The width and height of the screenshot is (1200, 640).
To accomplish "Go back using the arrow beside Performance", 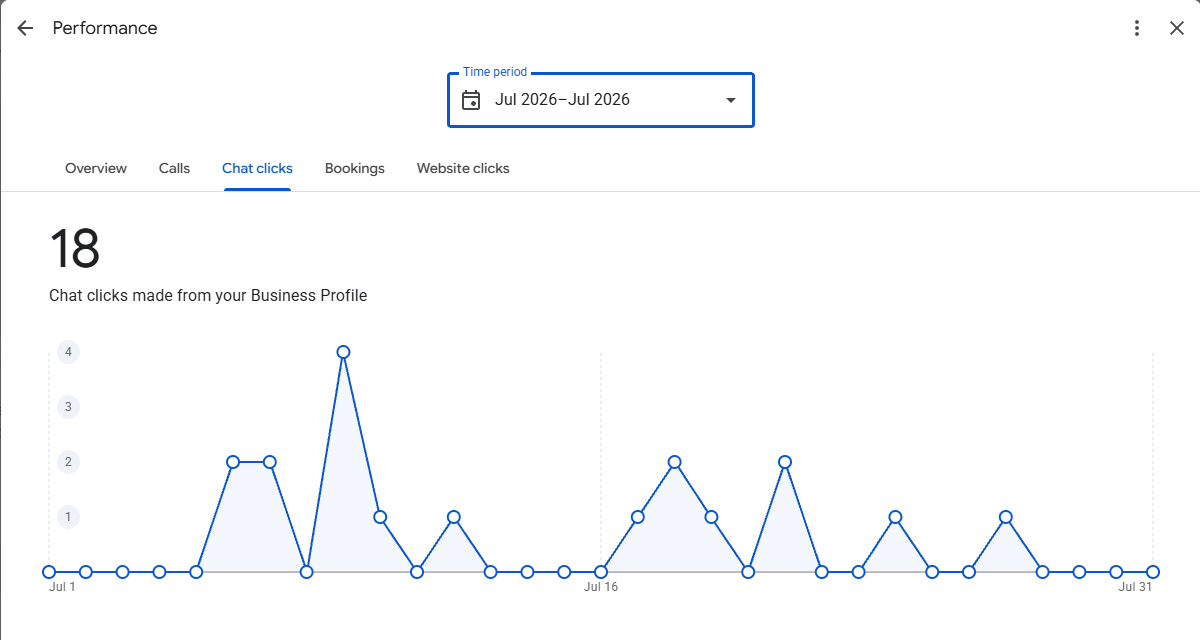I will pos(25,28).
